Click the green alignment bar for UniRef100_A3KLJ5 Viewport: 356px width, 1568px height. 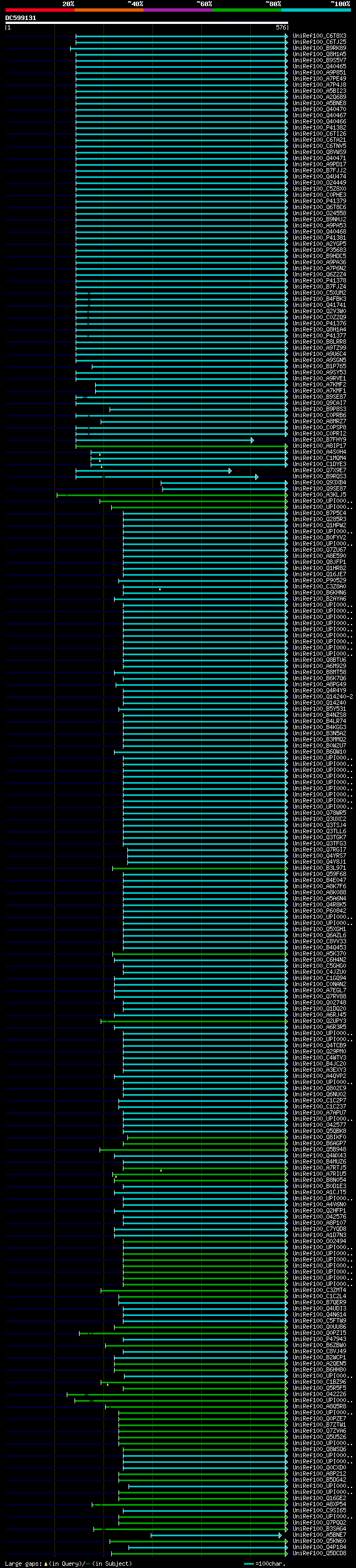(x=172, y=495)
